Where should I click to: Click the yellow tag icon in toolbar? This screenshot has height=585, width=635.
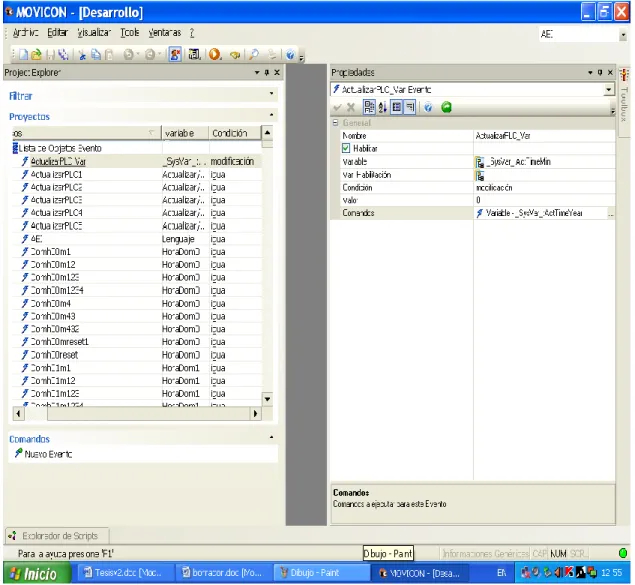pos(235,55)
